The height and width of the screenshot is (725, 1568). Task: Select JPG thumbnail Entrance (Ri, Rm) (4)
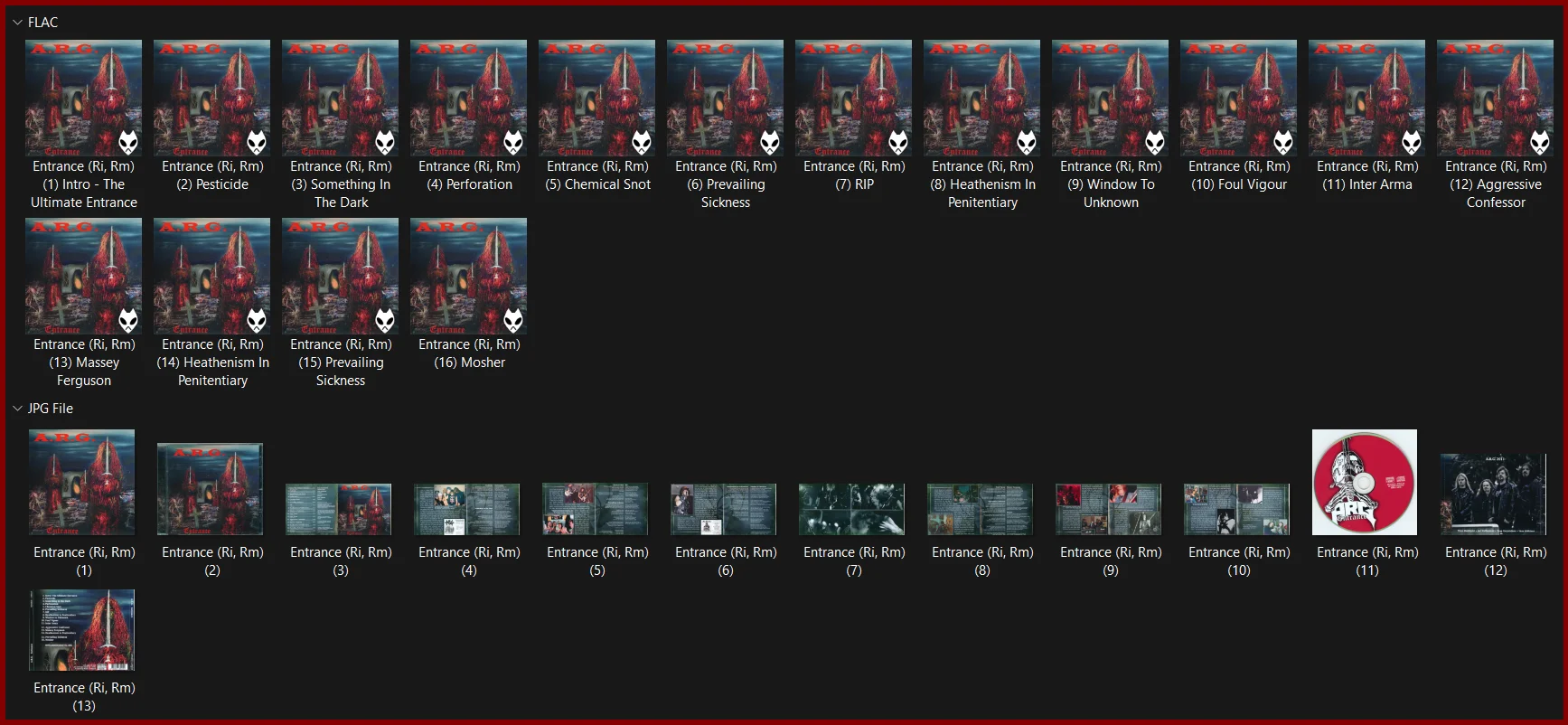pyautogui.click(x=467, y=509)
